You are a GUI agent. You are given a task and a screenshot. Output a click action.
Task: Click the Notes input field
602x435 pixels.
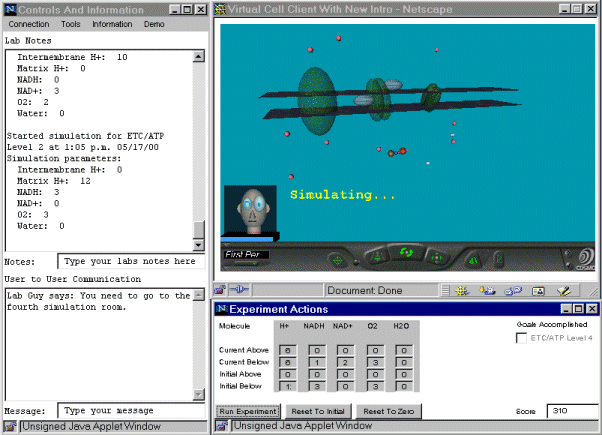130,261
